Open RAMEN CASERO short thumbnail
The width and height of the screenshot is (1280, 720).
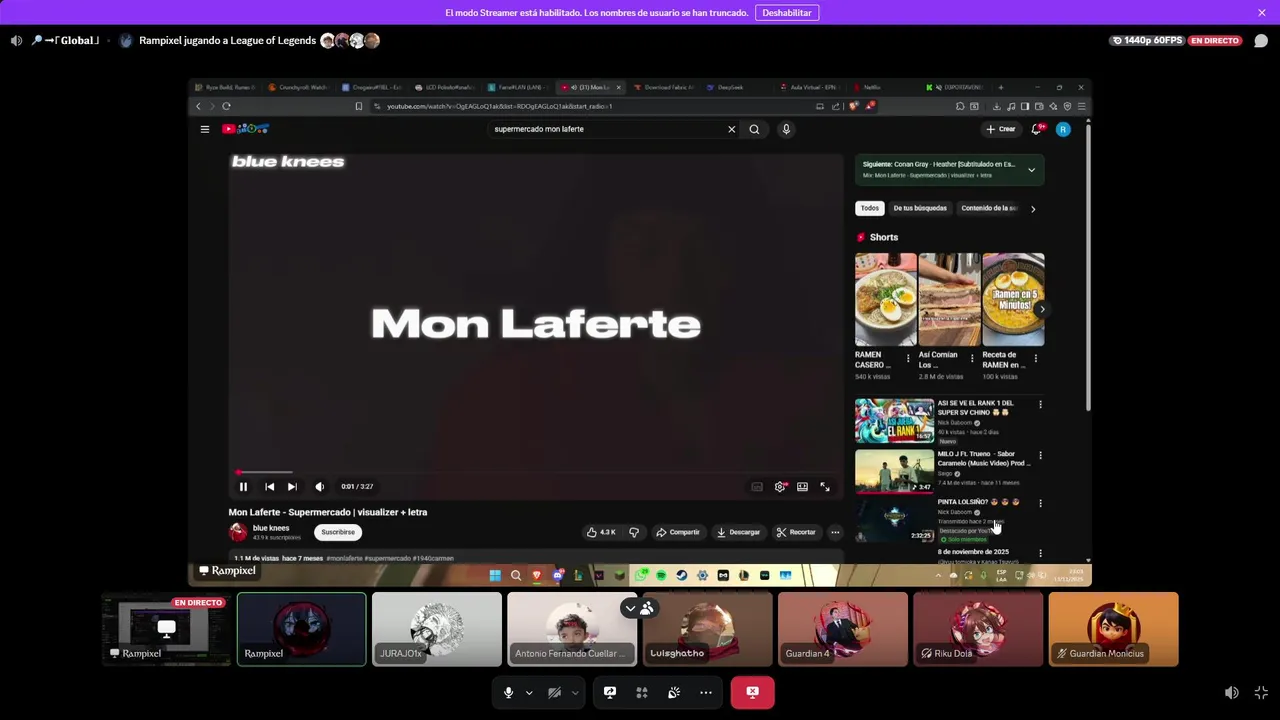pos(886,299)
